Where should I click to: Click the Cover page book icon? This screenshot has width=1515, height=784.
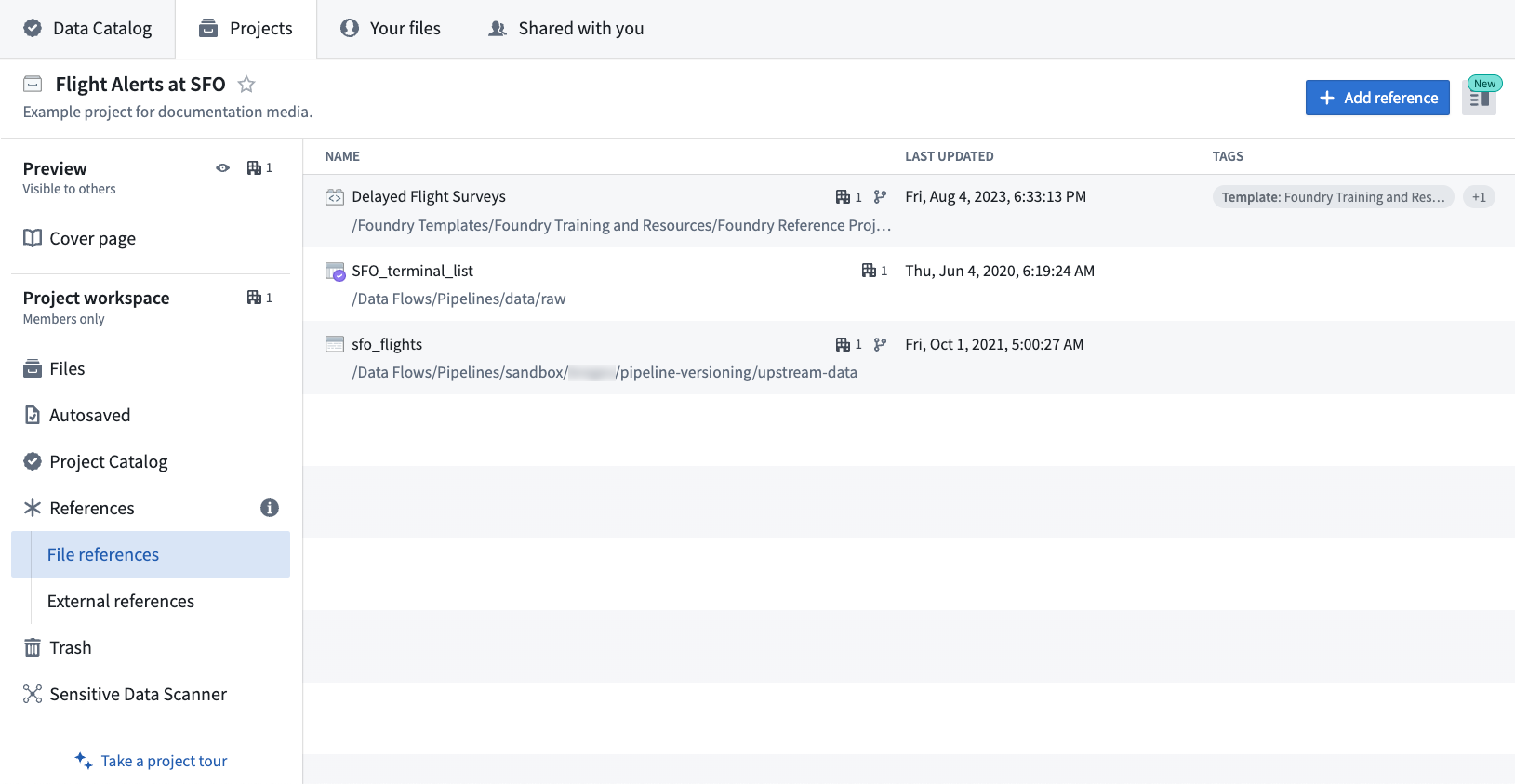(33, 238)
